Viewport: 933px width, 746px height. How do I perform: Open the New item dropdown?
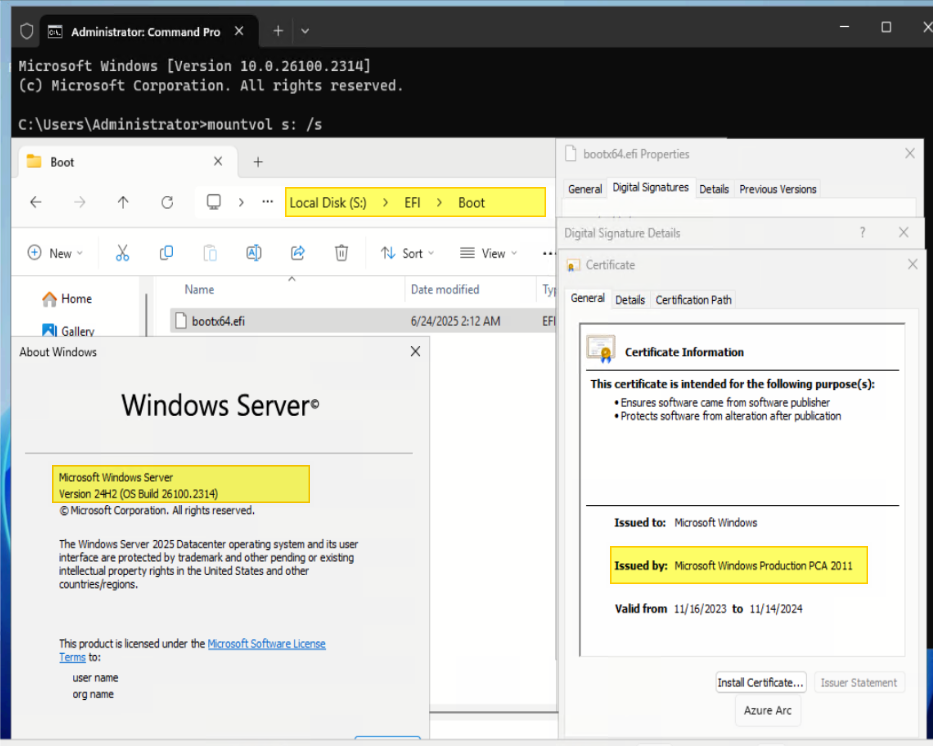pyautogui.click(x=56, y=253)
